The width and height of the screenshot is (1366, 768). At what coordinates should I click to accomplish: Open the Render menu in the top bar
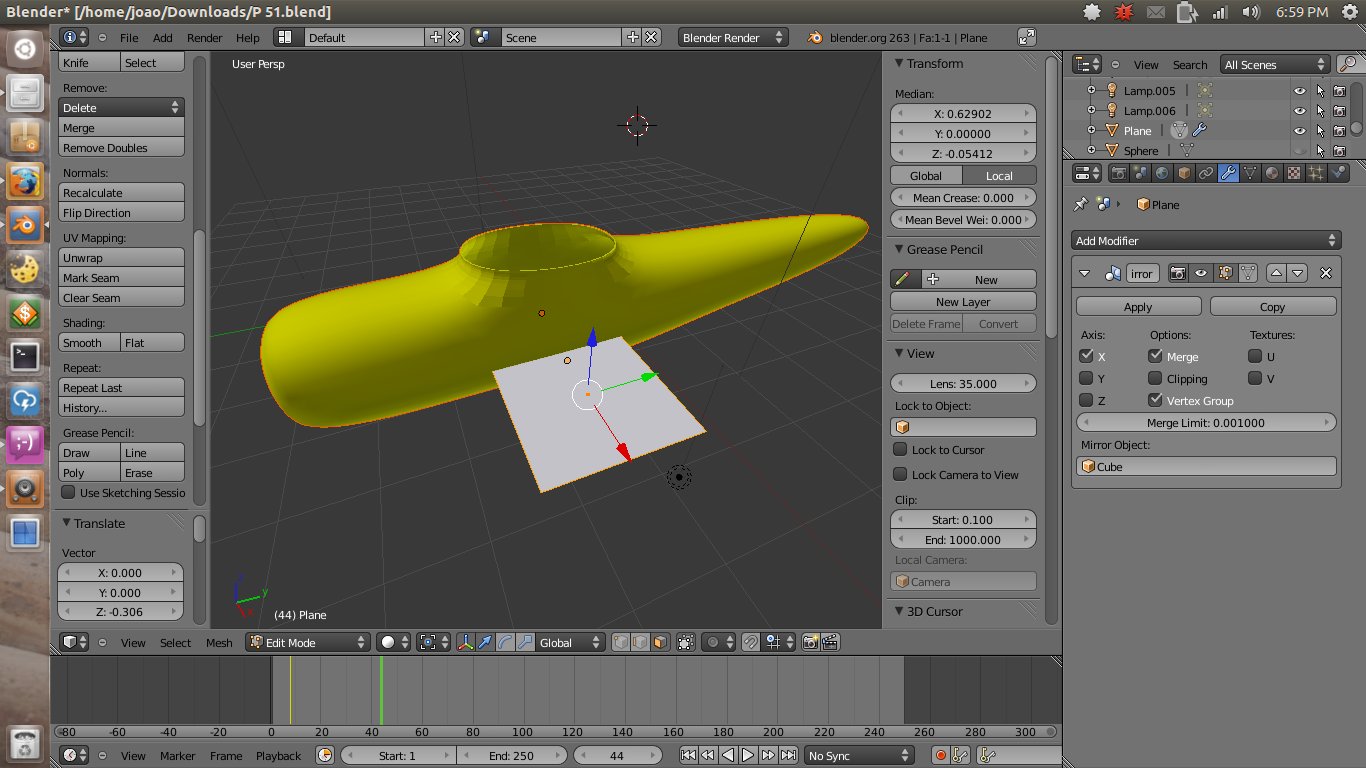[204, 37]
